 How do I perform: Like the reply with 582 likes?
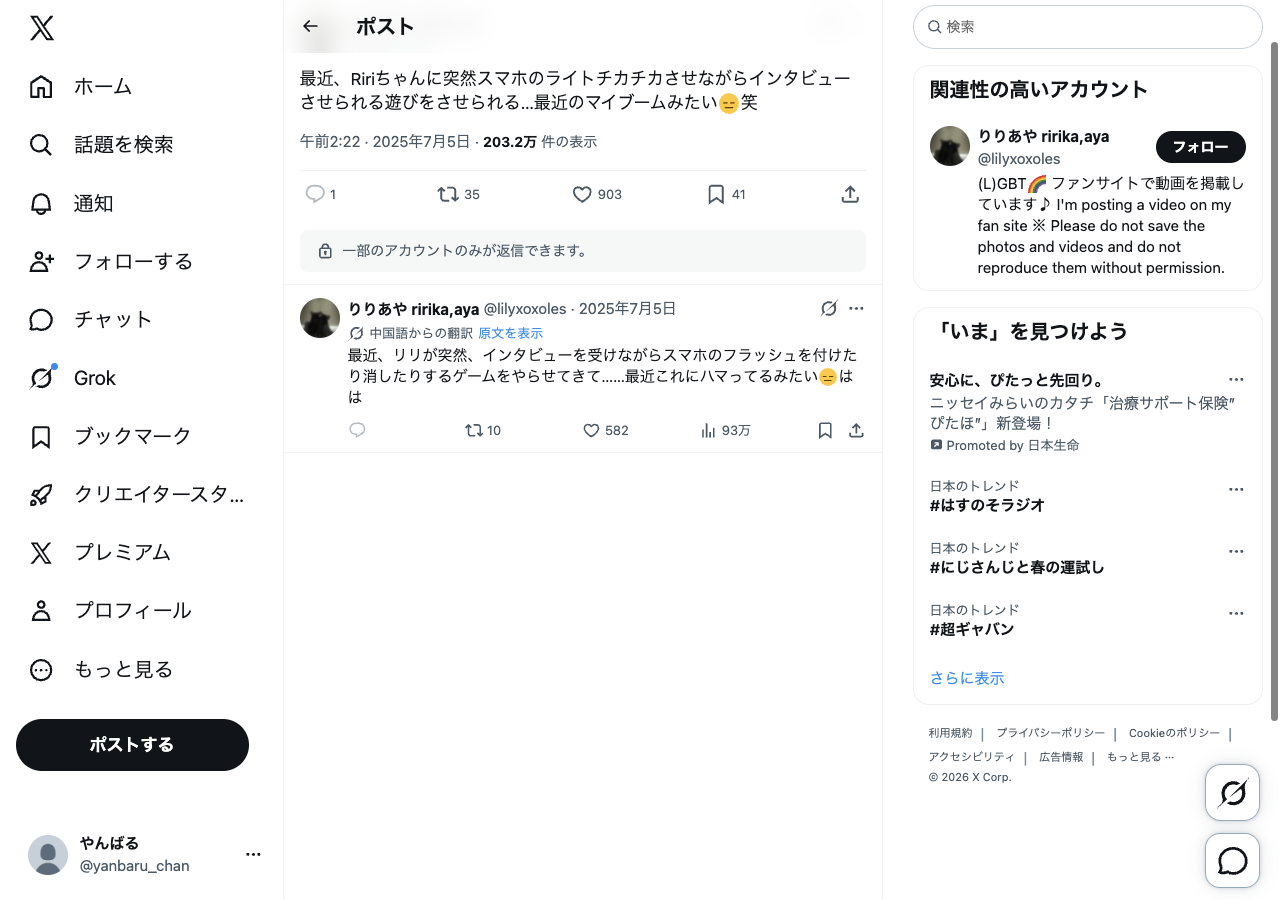point(592,430)
